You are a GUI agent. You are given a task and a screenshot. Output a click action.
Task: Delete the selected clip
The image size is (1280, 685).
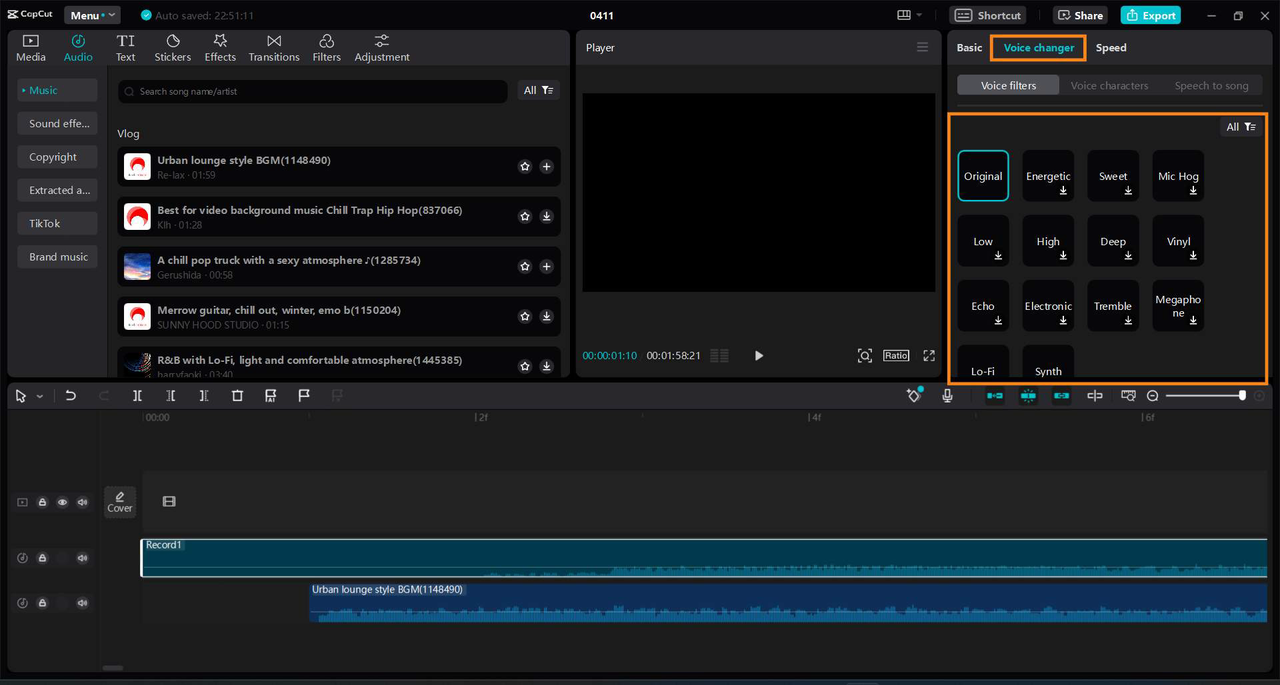click(237, 396)
